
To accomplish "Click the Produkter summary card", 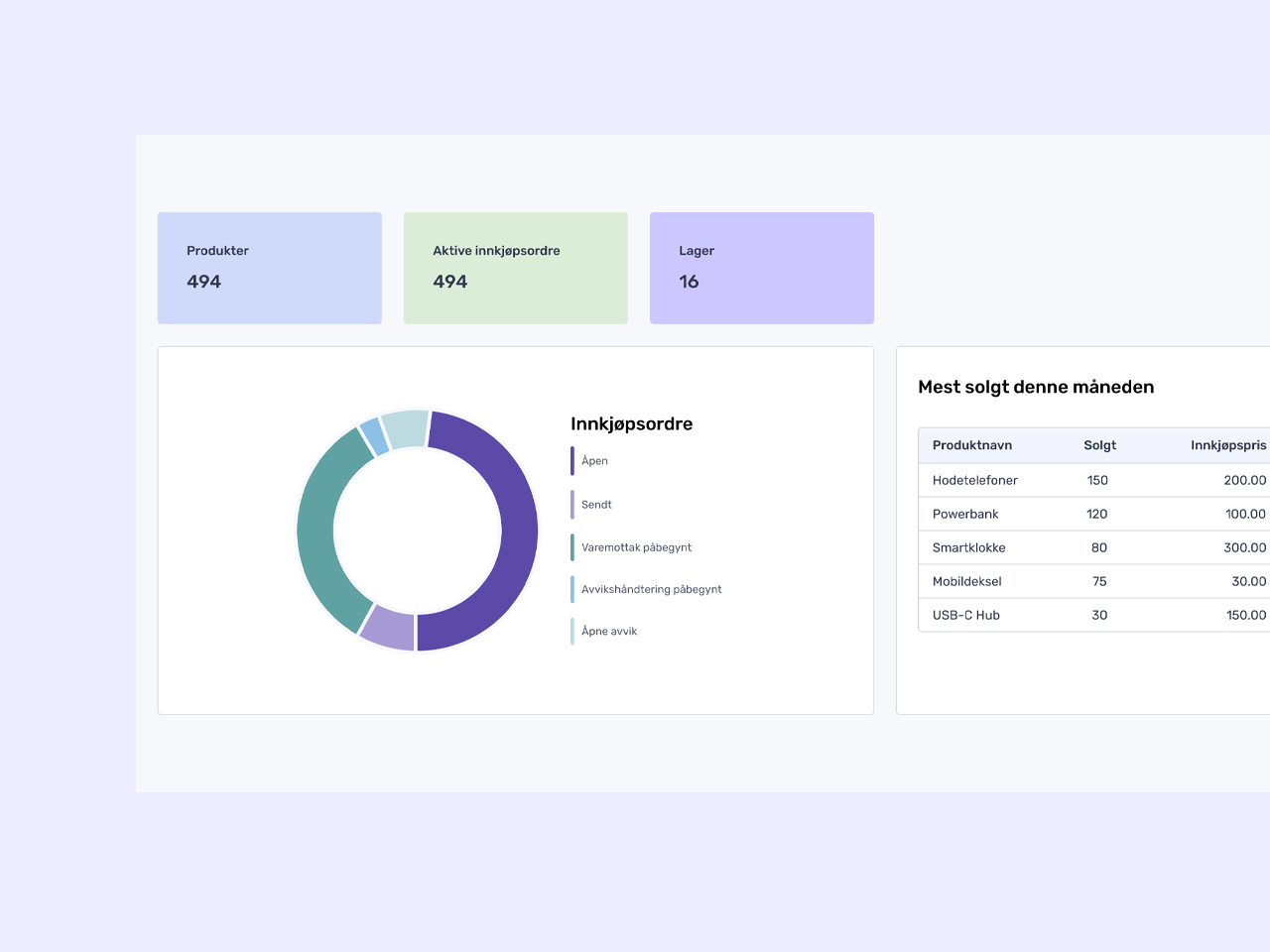I will 269,268.
